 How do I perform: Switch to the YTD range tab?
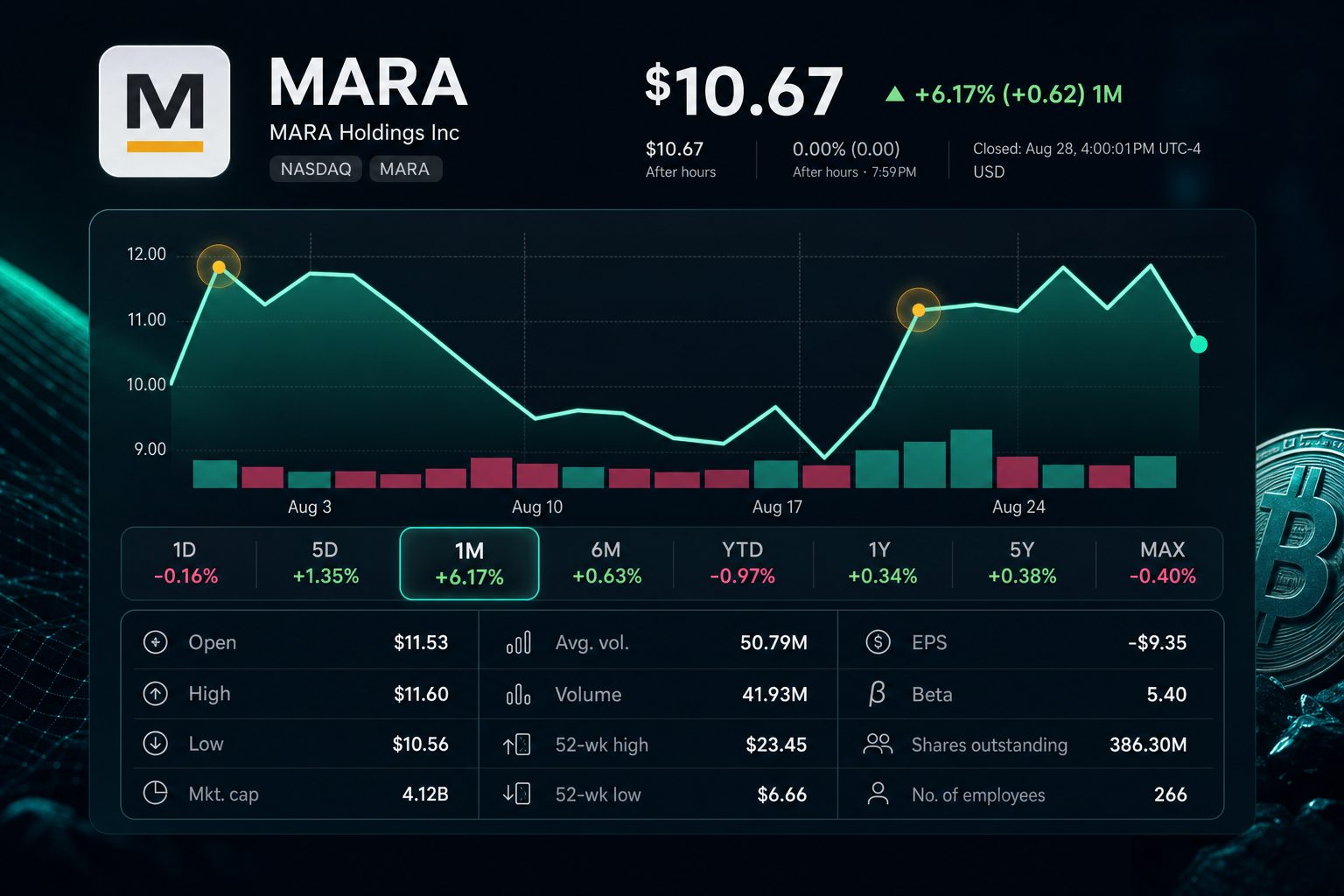[743, 563]
